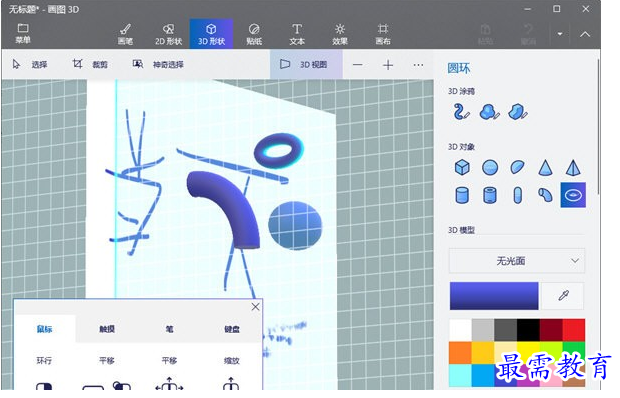Click the greyed-out paste clipboard icon

pos(485,30)
